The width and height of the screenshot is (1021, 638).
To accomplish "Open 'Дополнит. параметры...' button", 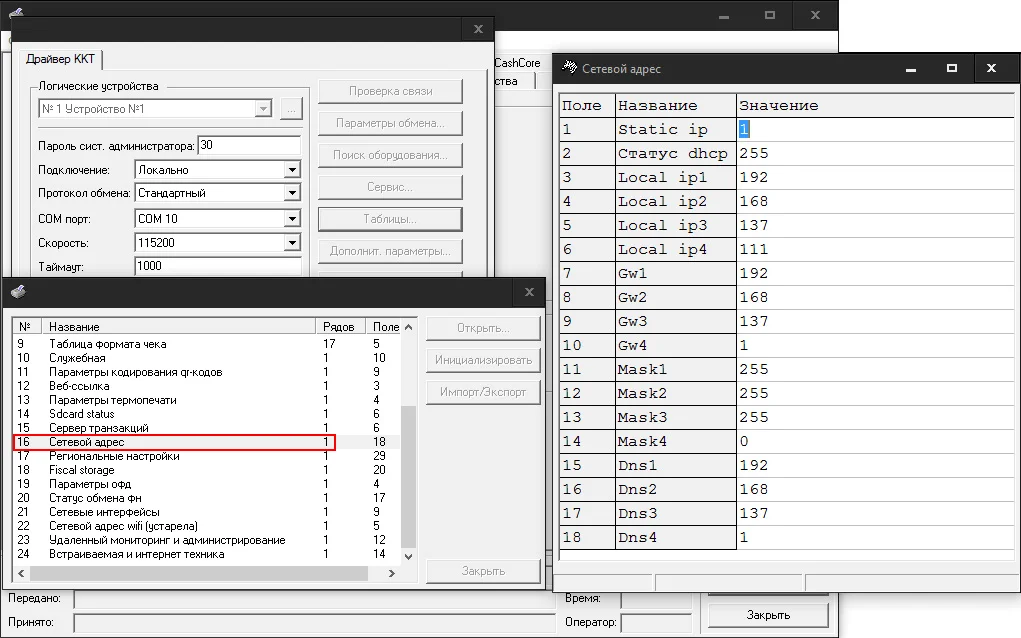I will point(390,251).
